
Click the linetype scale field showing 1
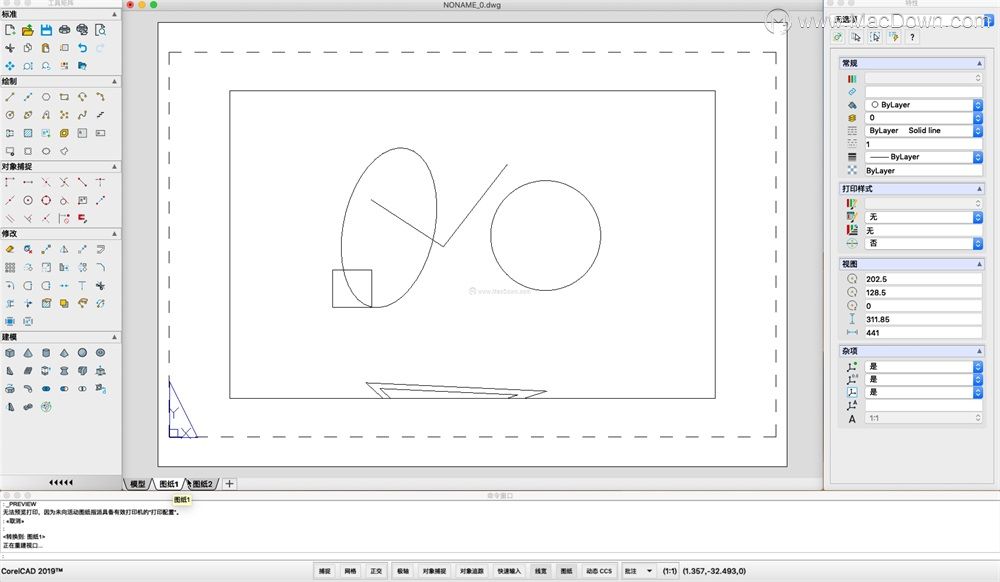(x=923, y=144)
